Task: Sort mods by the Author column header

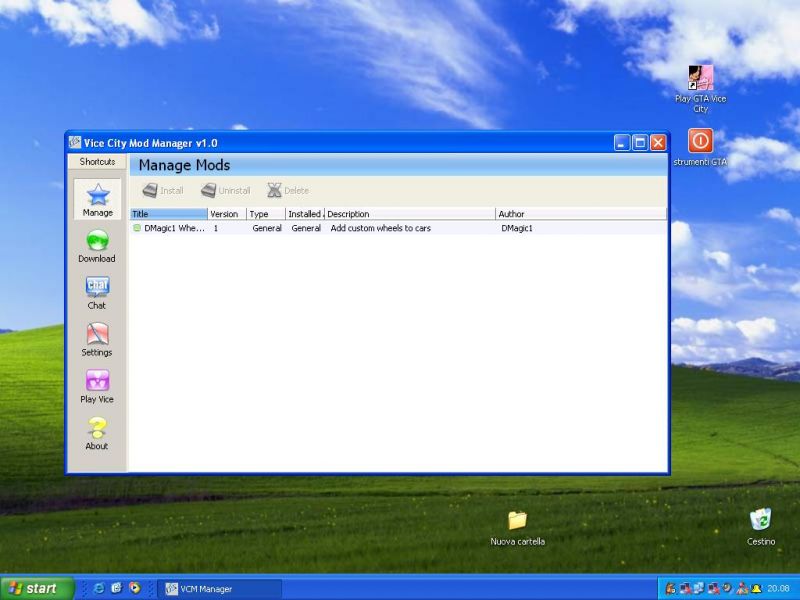Action: pyautogui.click(x=581, y=214)
